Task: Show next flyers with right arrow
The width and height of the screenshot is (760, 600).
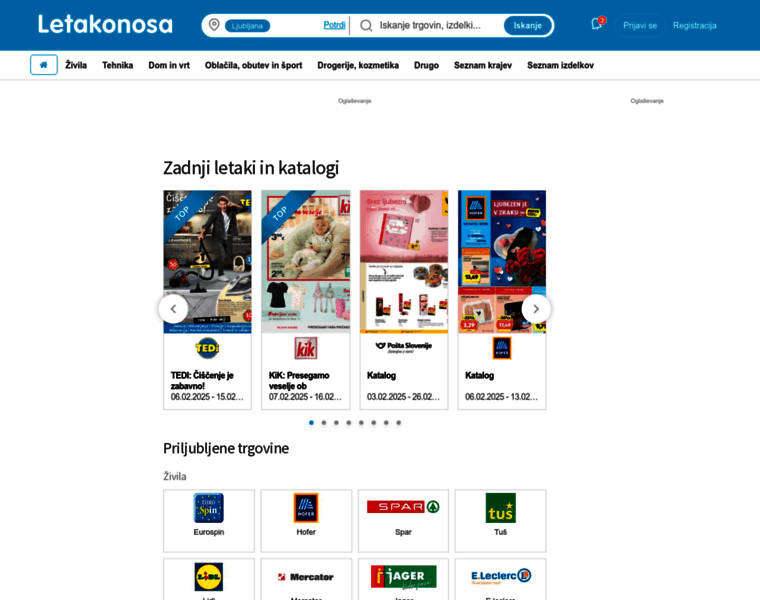Action: [536, 309]
